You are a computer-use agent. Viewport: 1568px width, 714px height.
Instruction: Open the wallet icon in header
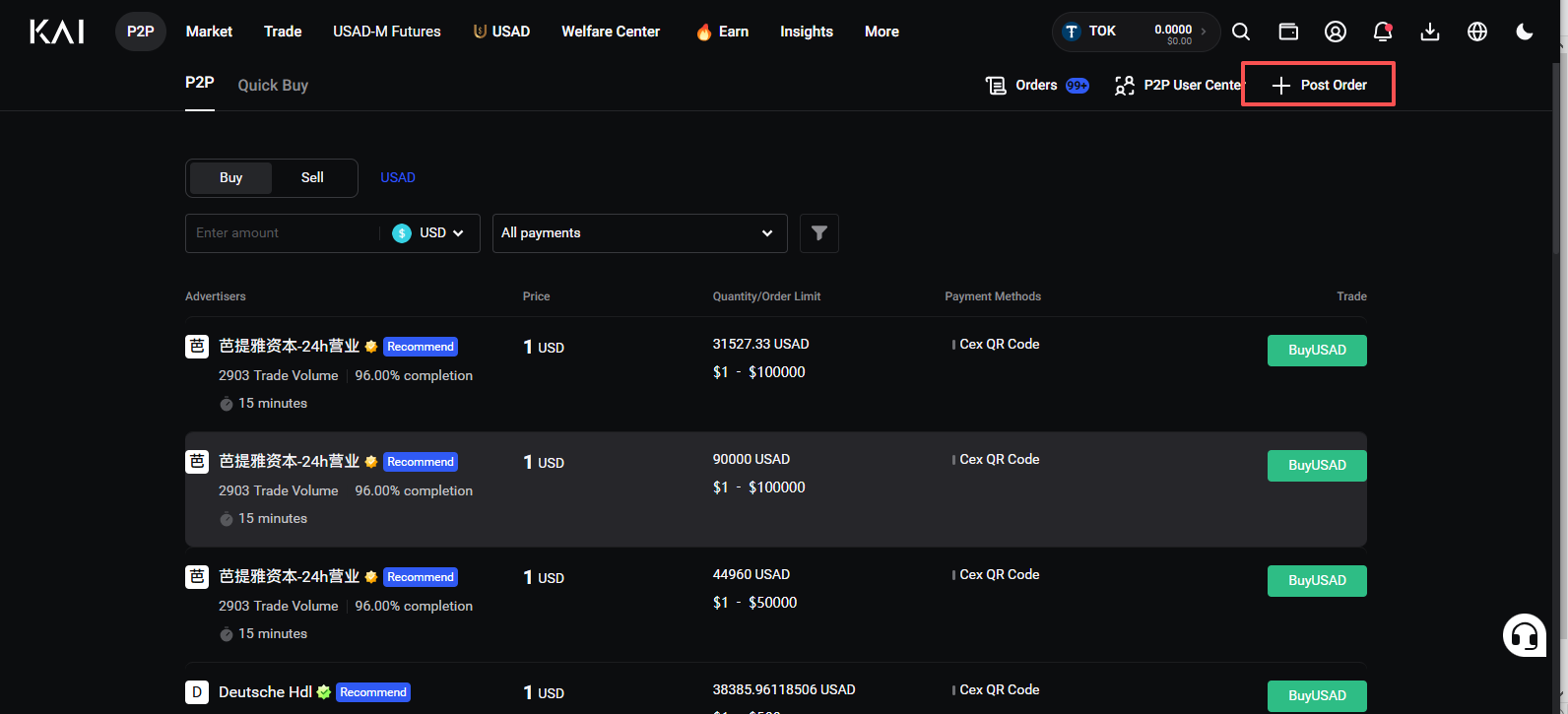tap(1288, 32)
